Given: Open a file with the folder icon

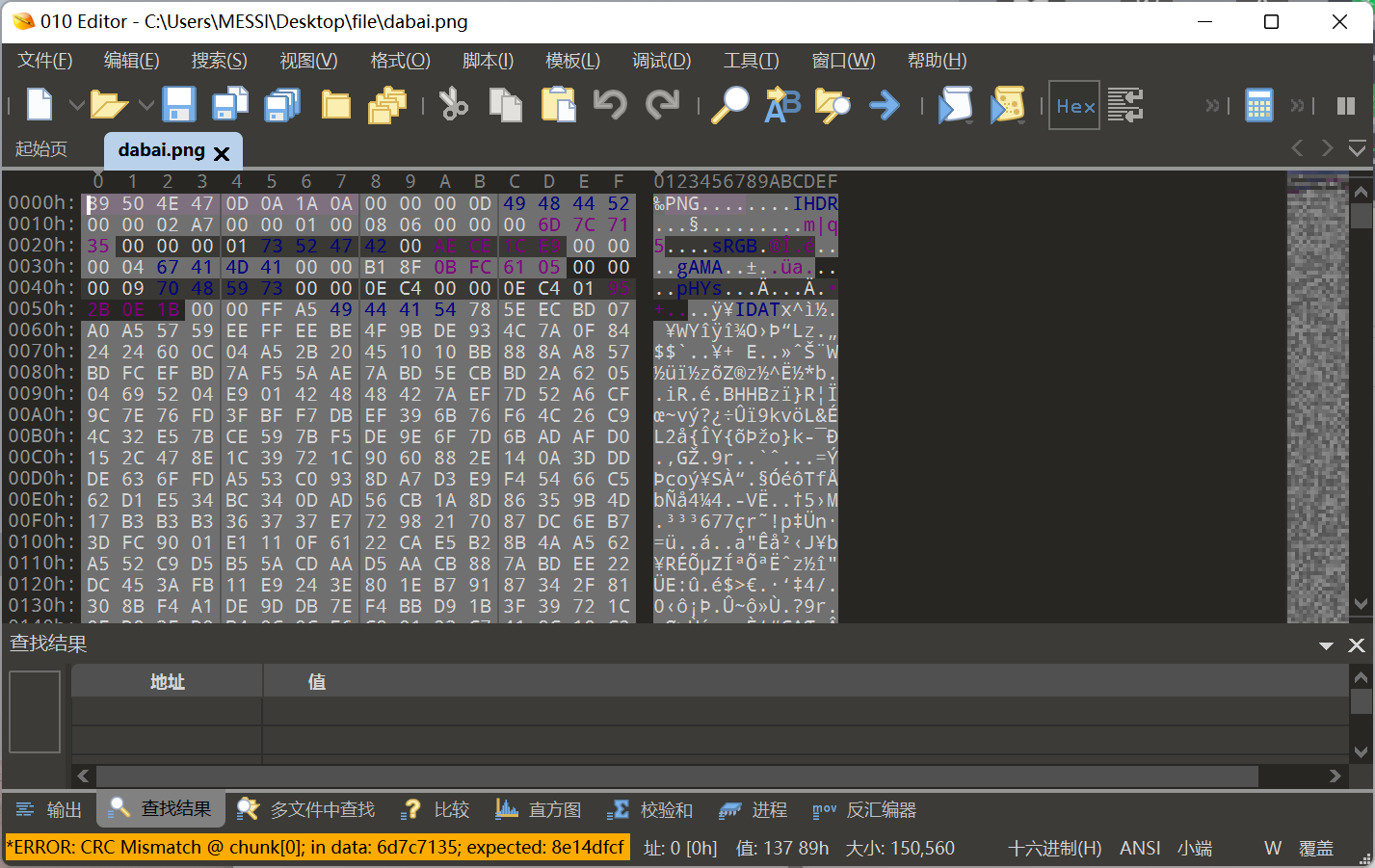Looking at the screenshot, I should pyautogui.click(x=109, y=104).
